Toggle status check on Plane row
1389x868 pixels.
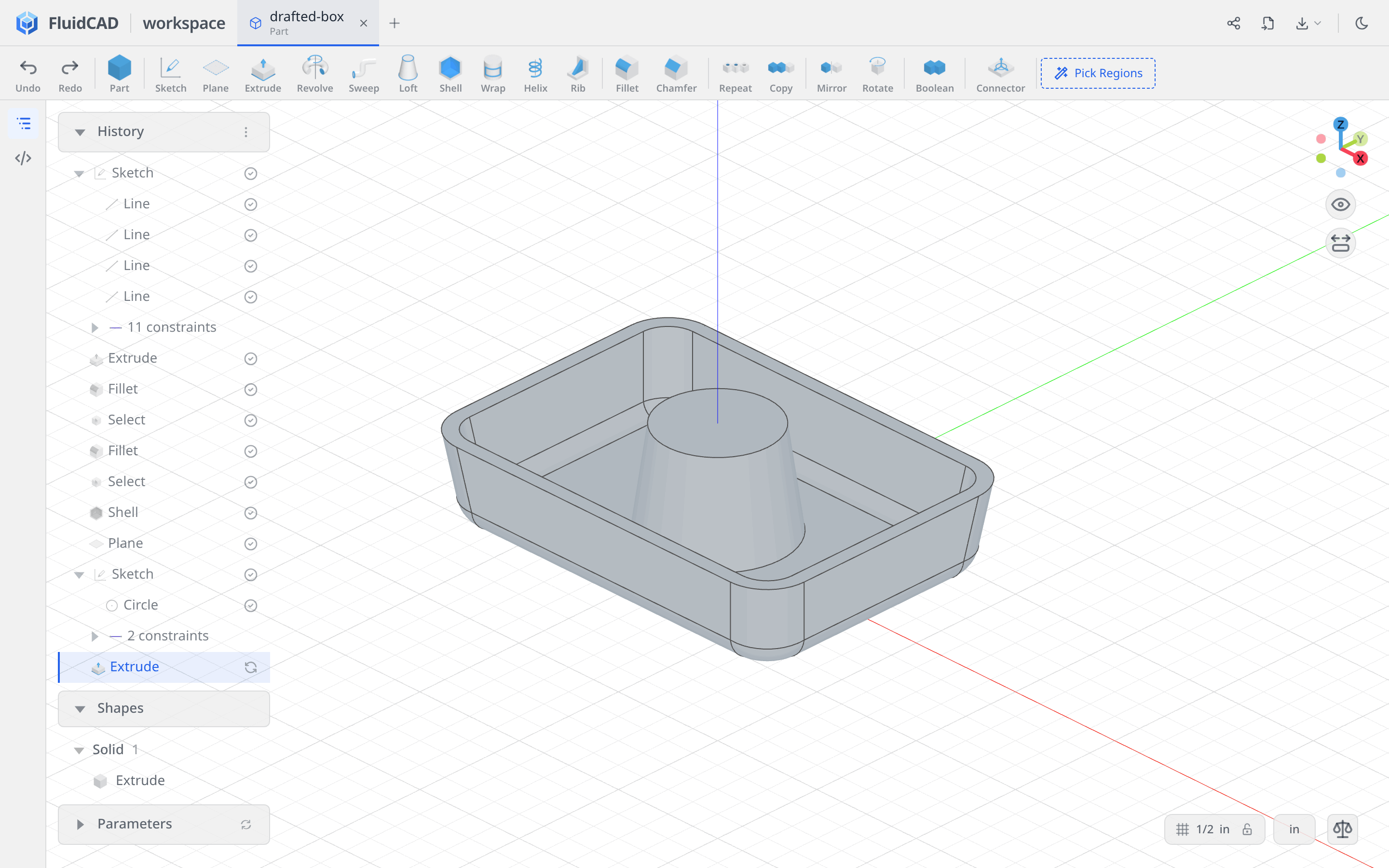pyautogui.click(x=250, y=543)
